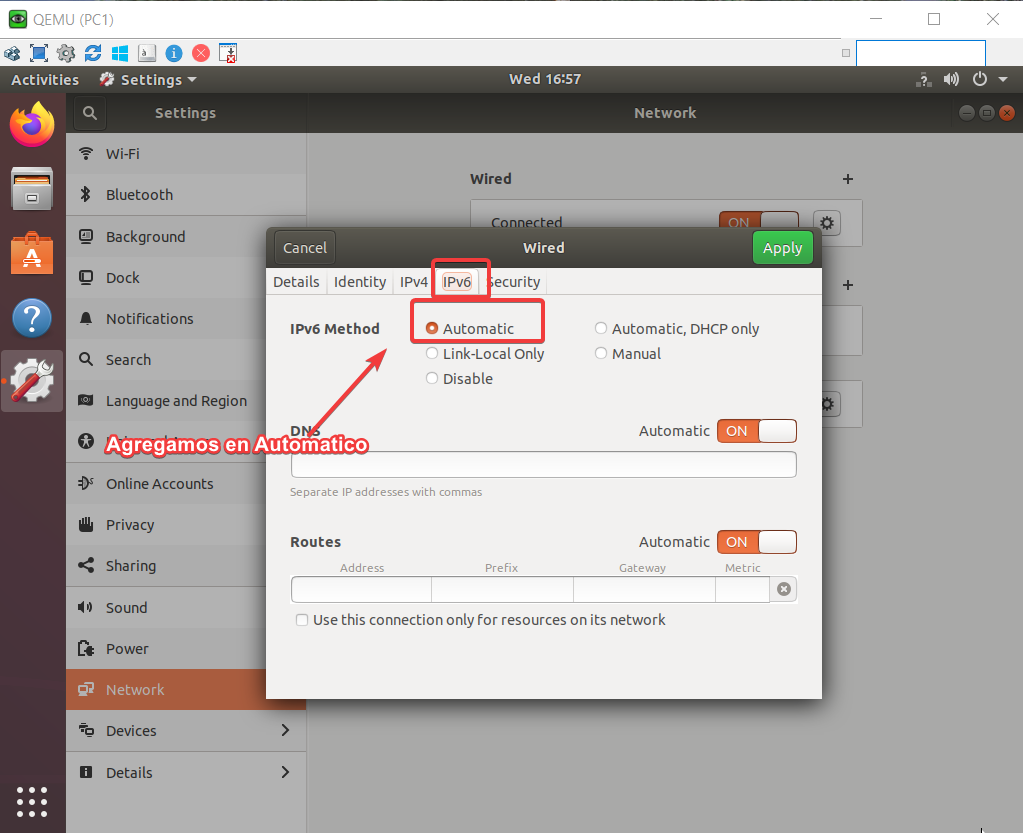Launch the Files manager dock icon

(32, 188)
